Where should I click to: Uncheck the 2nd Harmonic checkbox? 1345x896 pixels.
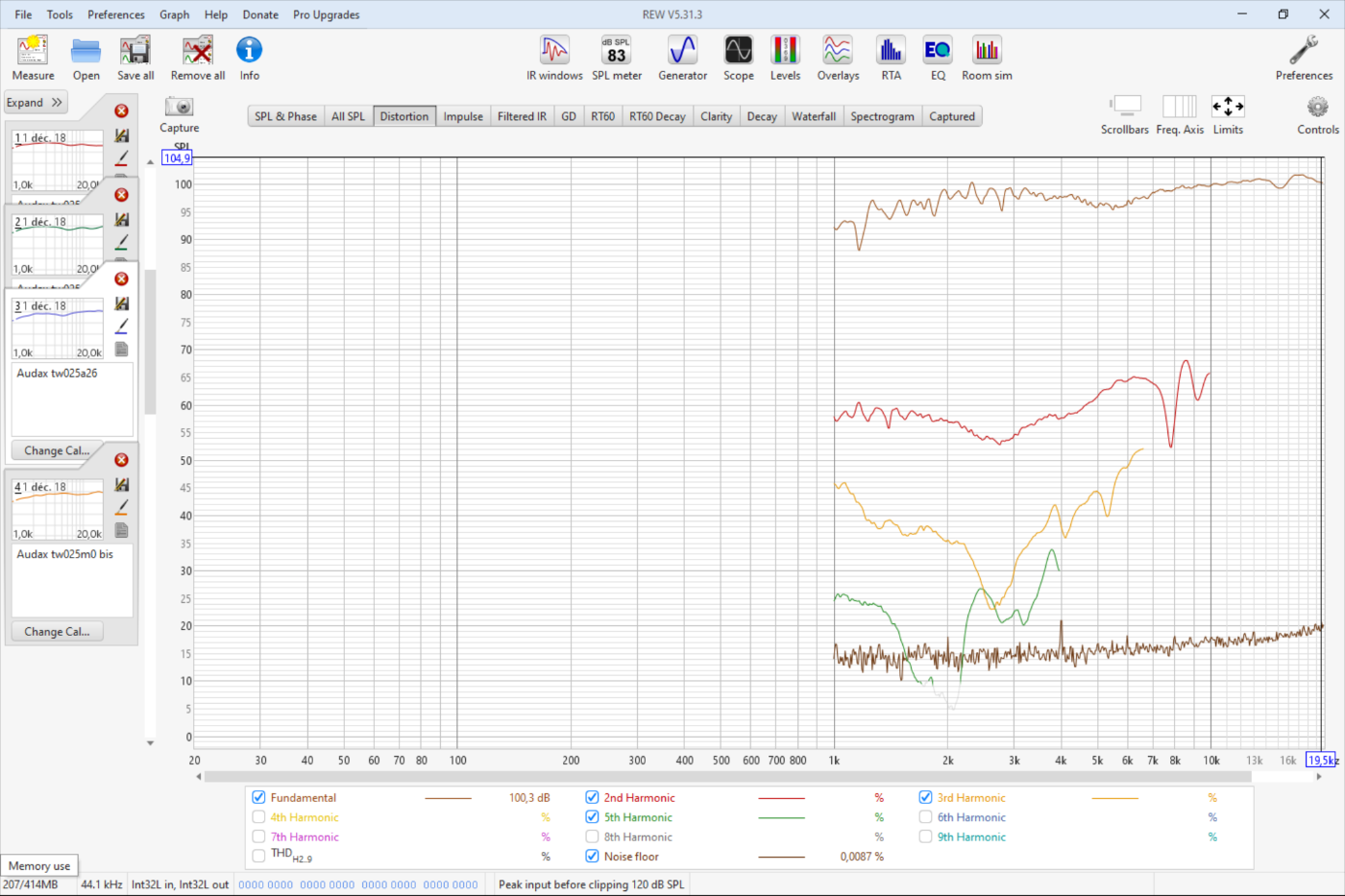[x=593, y=798]
